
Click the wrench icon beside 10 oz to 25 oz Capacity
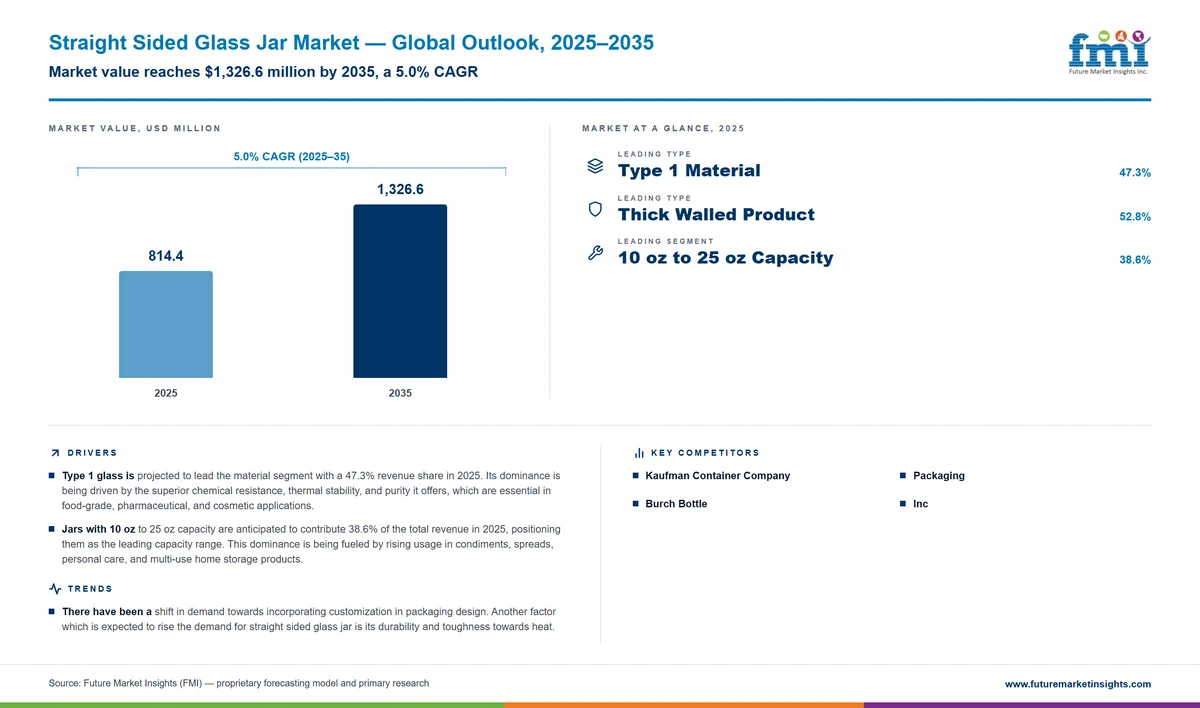(x=594, y=253)
